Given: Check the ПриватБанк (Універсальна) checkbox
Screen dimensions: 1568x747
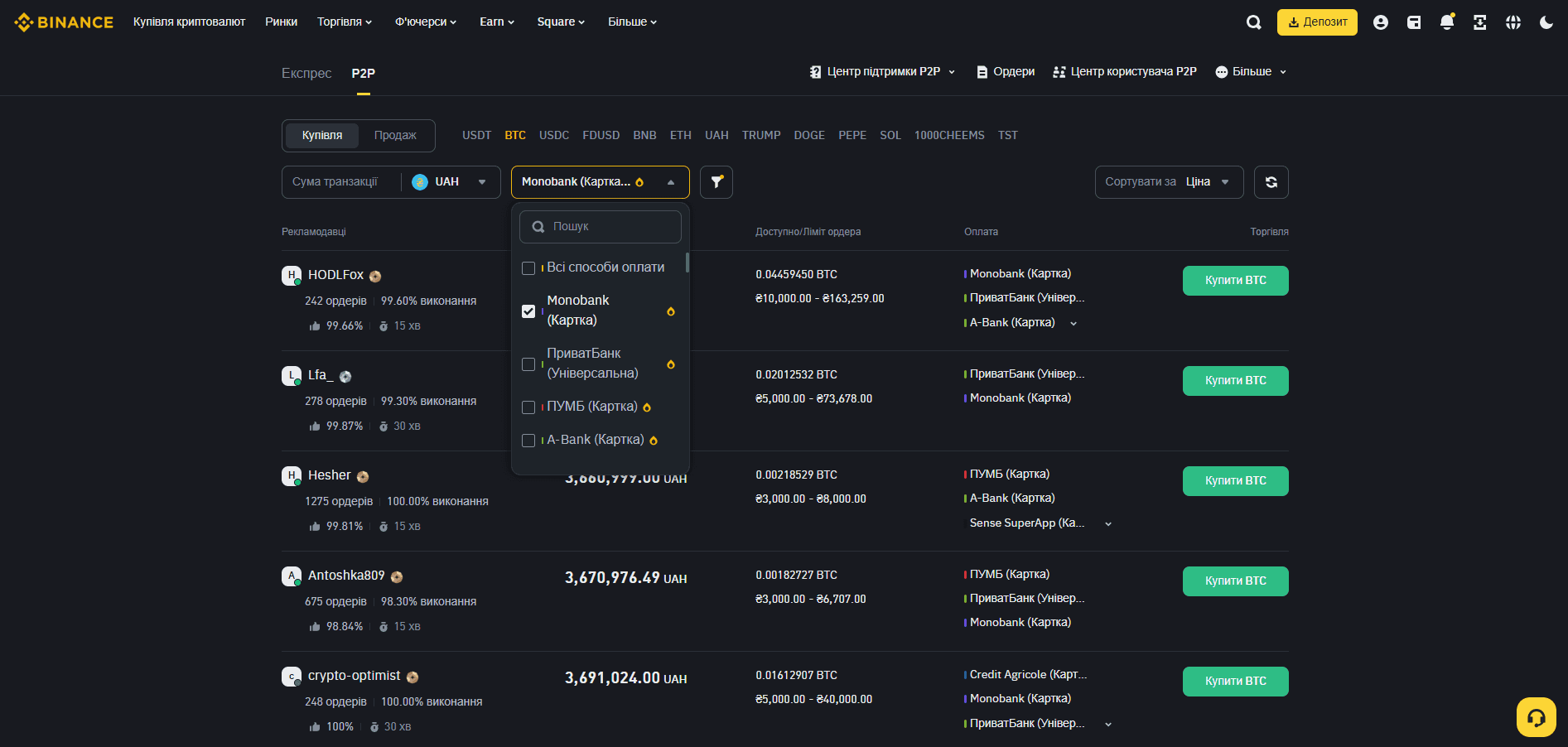Looking at the screenshot, I should [x=528, y=364].
